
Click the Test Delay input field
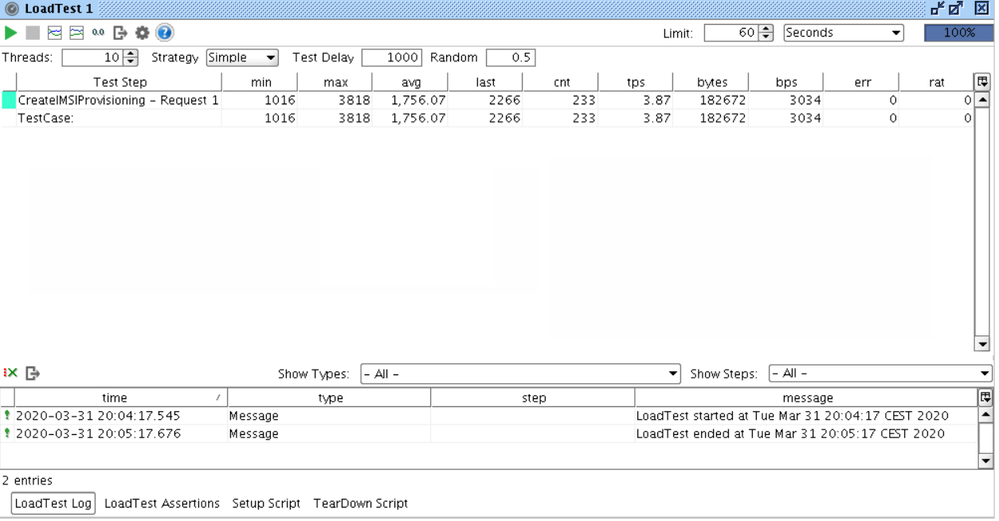tap(392, 58)
